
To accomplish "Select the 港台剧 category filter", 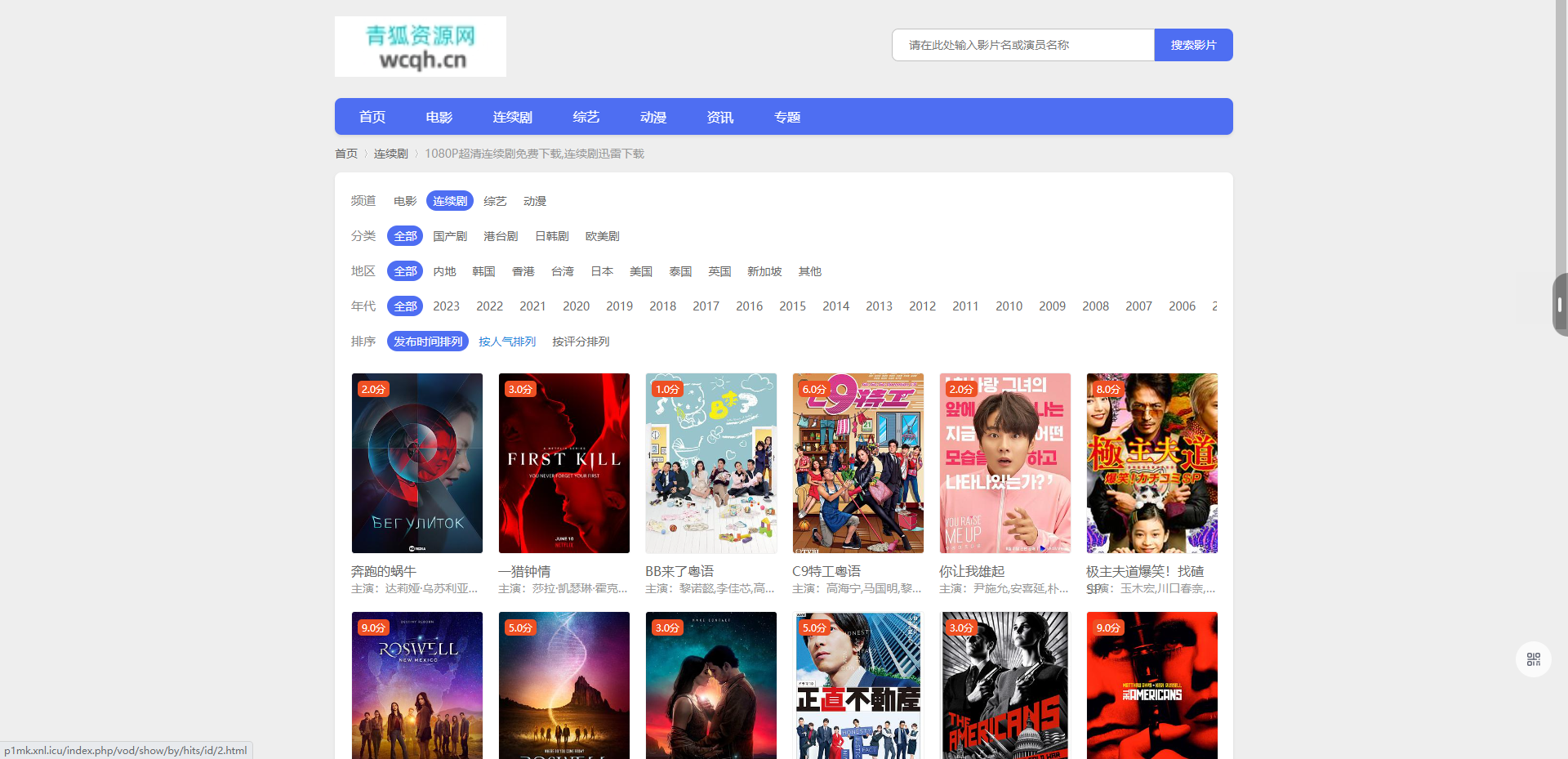I will tap(501, 236).
